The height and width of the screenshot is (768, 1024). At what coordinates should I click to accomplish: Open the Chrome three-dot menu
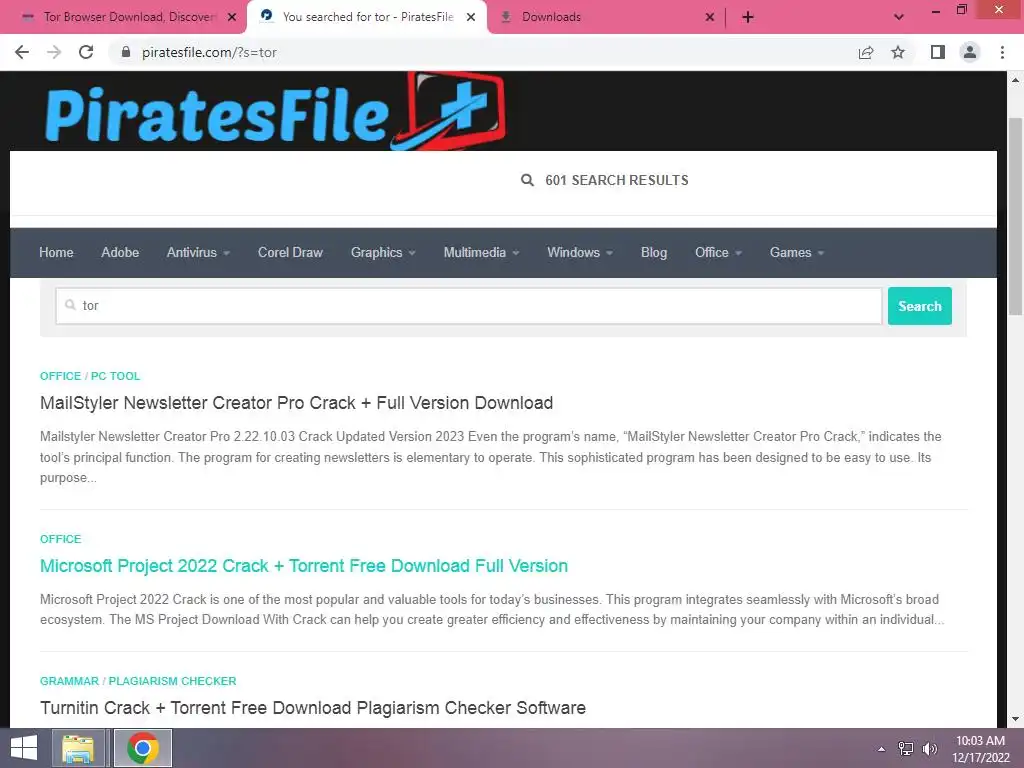(x=1002, y=52)
